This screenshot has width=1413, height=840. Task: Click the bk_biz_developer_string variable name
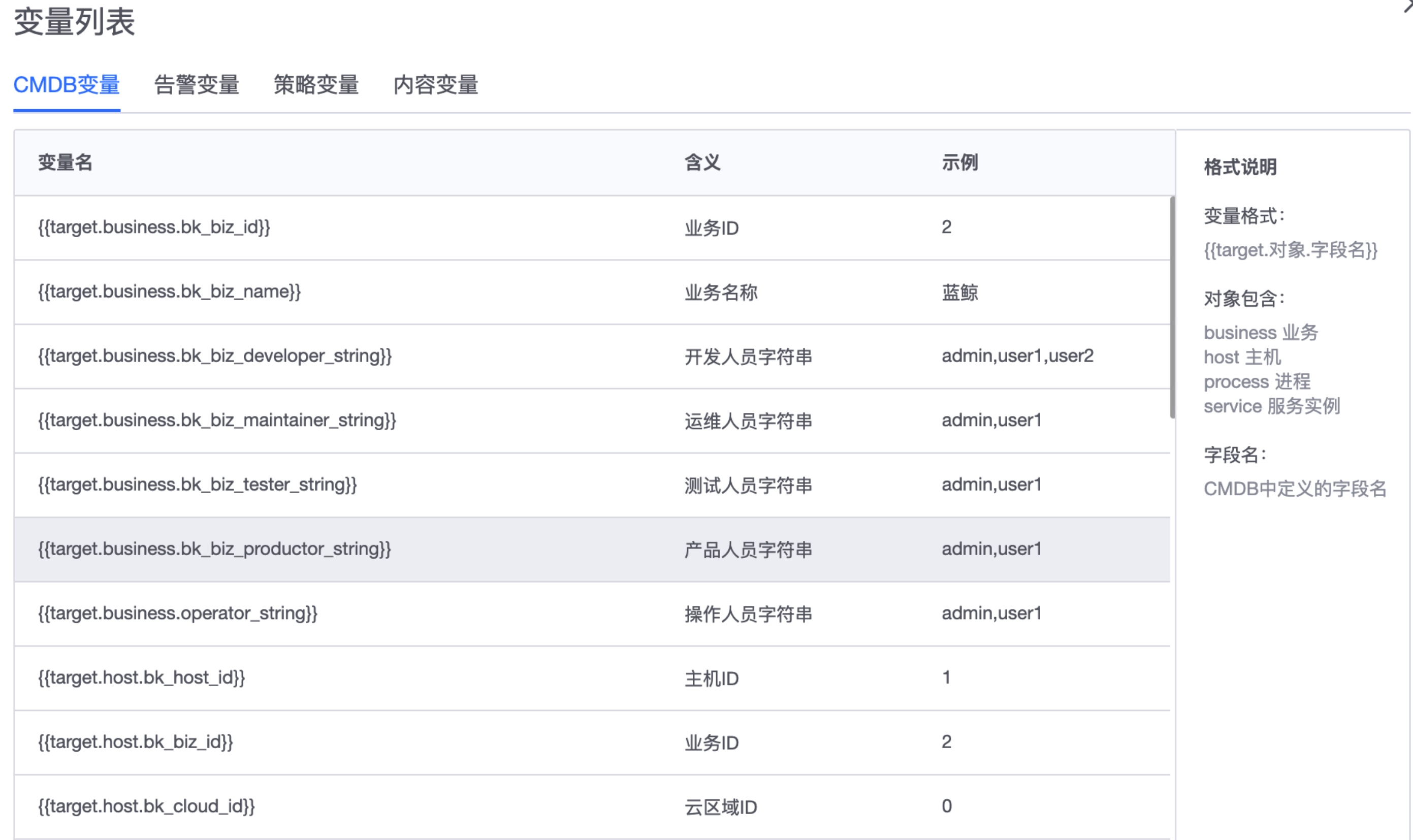(214, 356)
